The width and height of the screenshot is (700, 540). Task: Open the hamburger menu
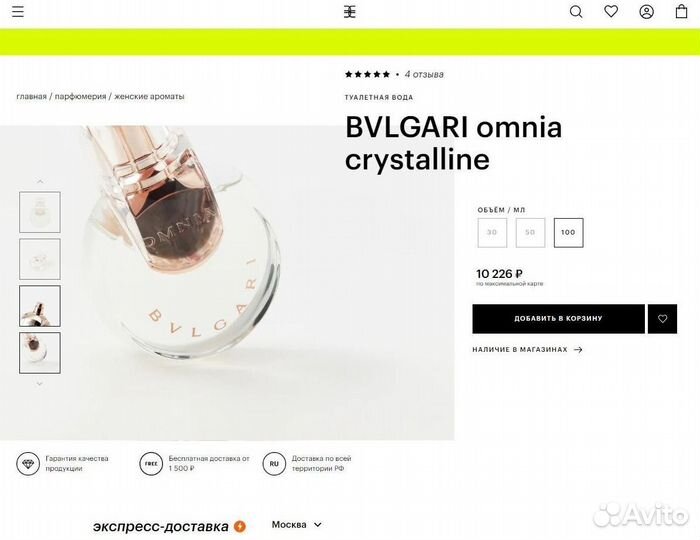point(18,12)
